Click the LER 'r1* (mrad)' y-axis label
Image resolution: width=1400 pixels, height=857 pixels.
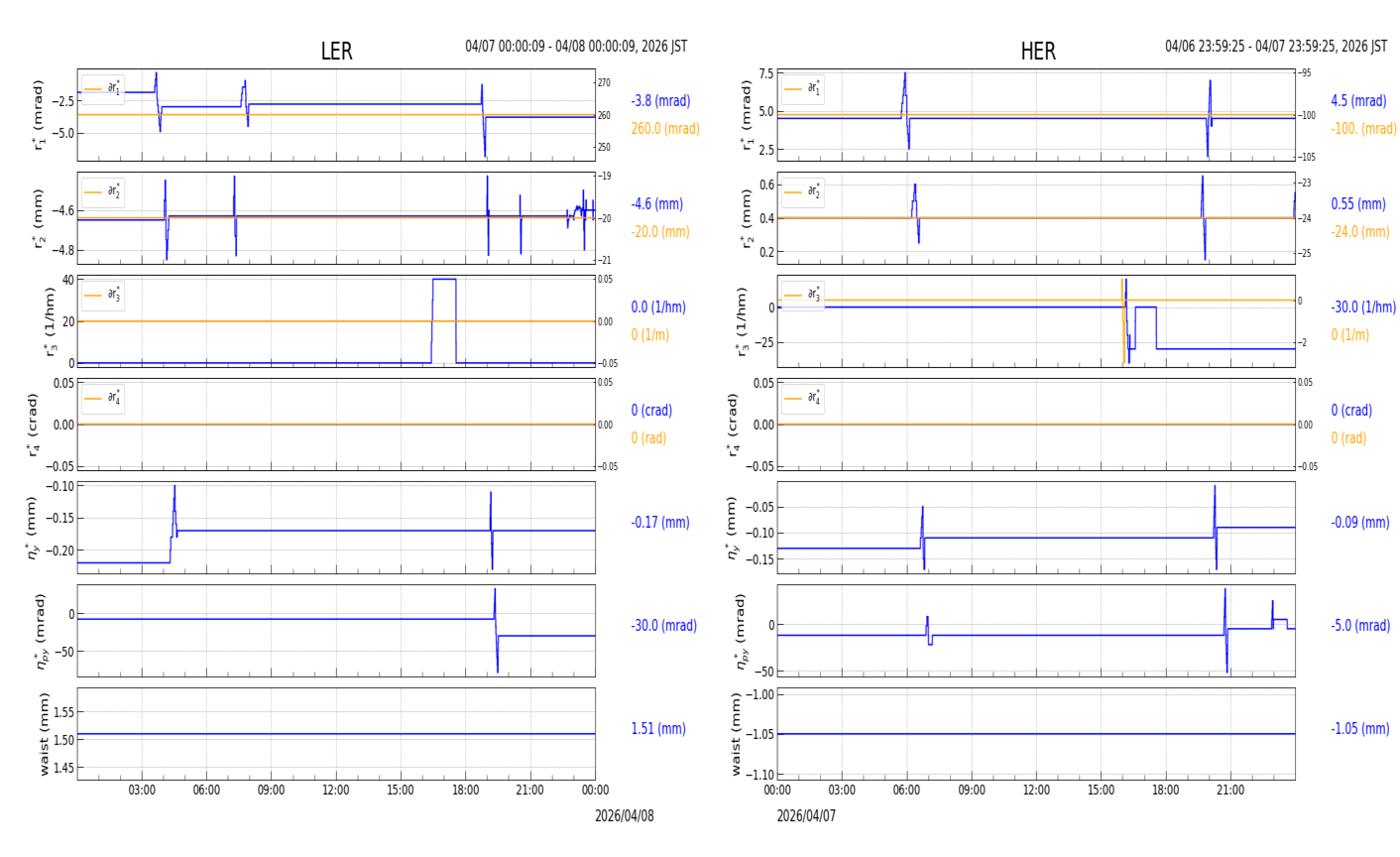(x=40, y=115)
